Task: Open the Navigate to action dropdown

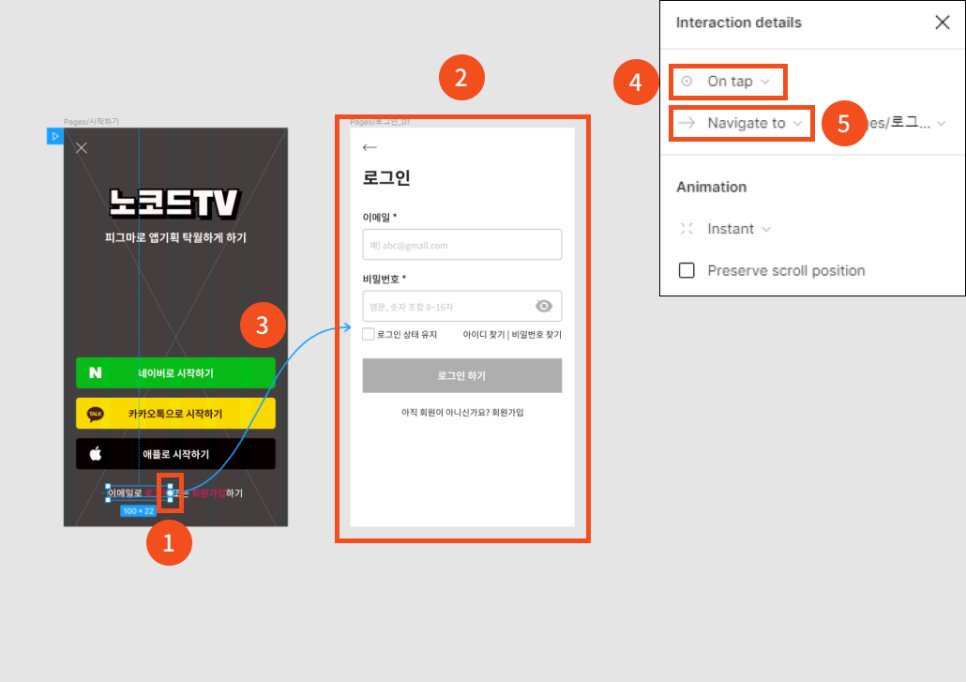Action: point(754,123)
